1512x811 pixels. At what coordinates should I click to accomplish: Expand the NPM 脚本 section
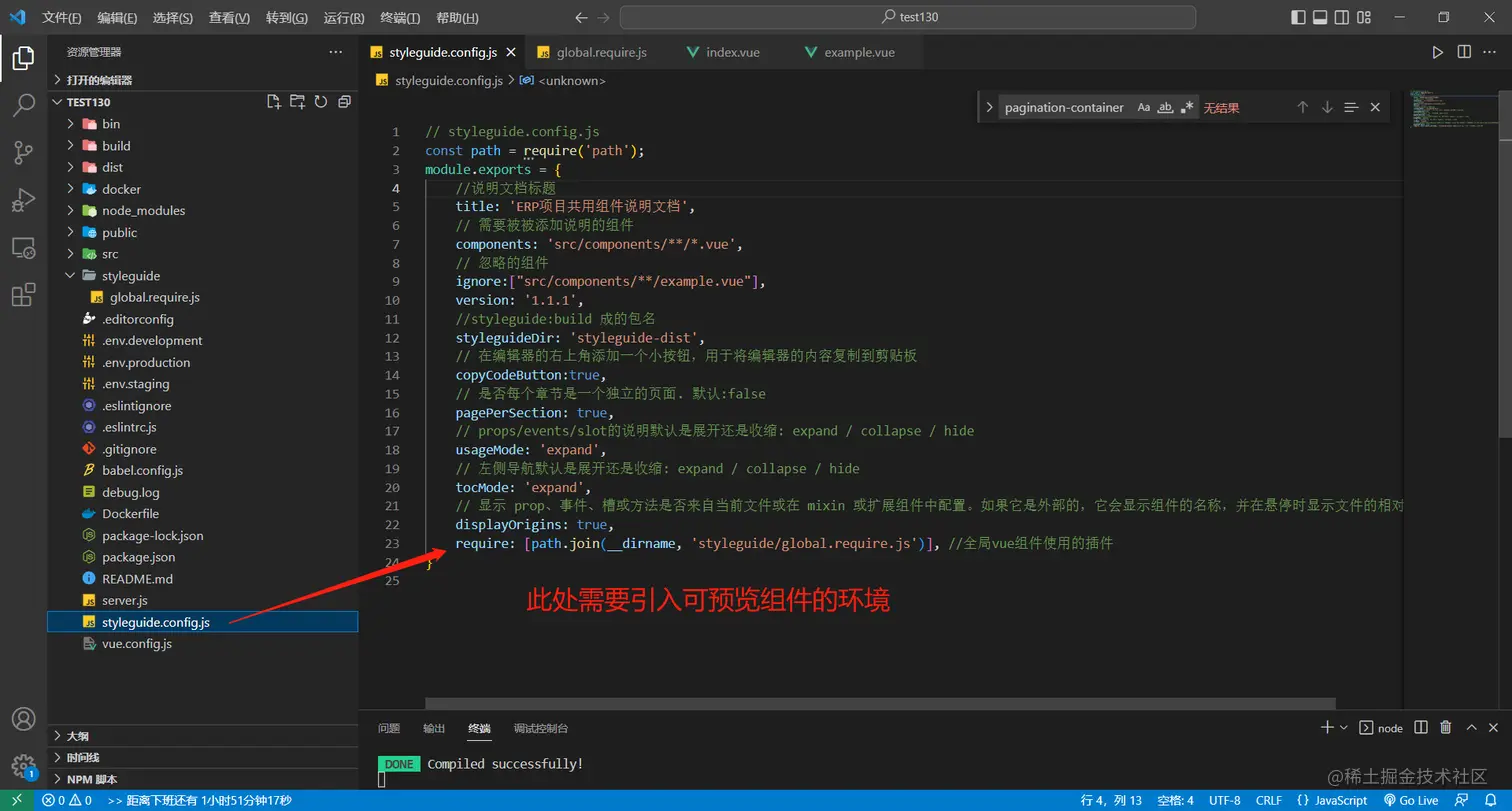[203, 779]
